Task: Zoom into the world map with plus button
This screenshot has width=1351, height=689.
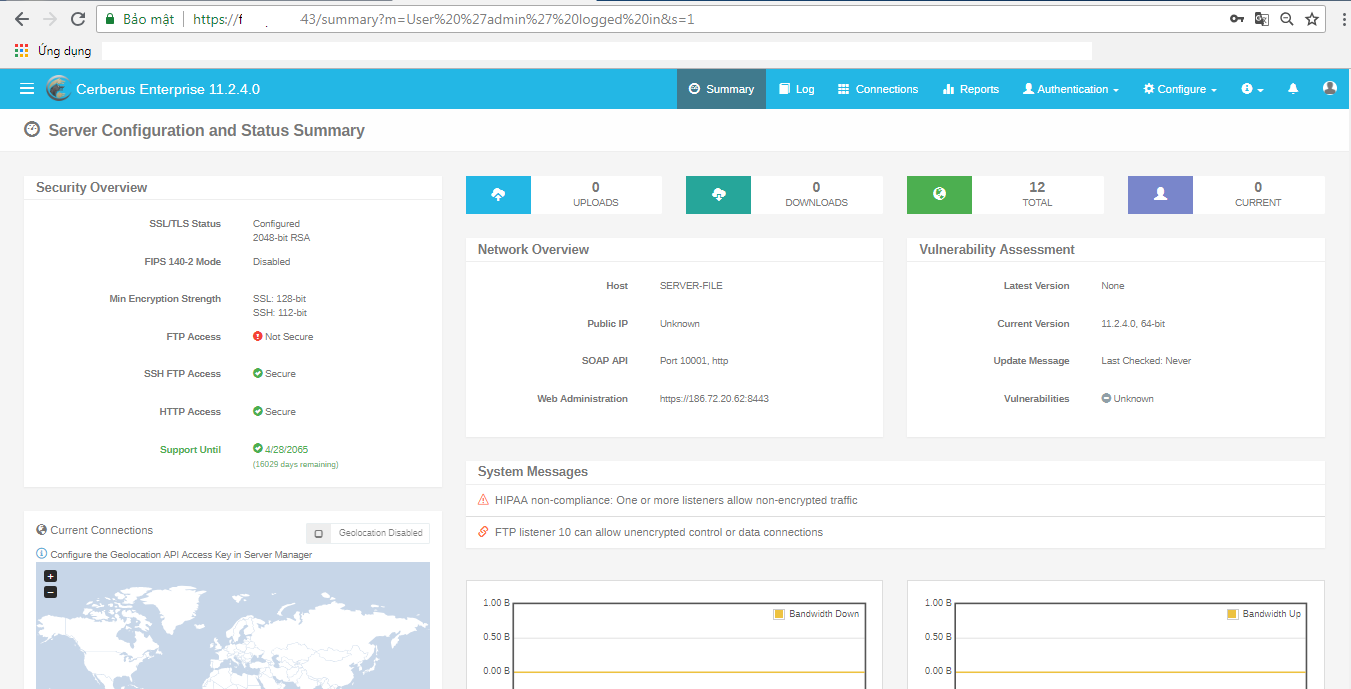Action: (49, 575)
